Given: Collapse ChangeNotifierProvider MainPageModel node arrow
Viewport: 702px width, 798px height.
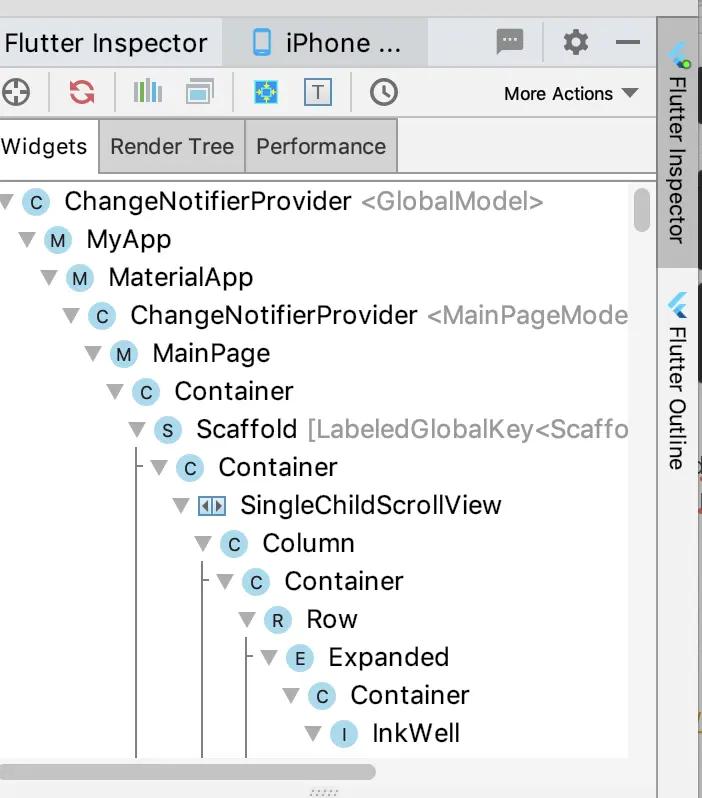Looking at the screenshot, I should pyautogui.click(x=71, y=316).
